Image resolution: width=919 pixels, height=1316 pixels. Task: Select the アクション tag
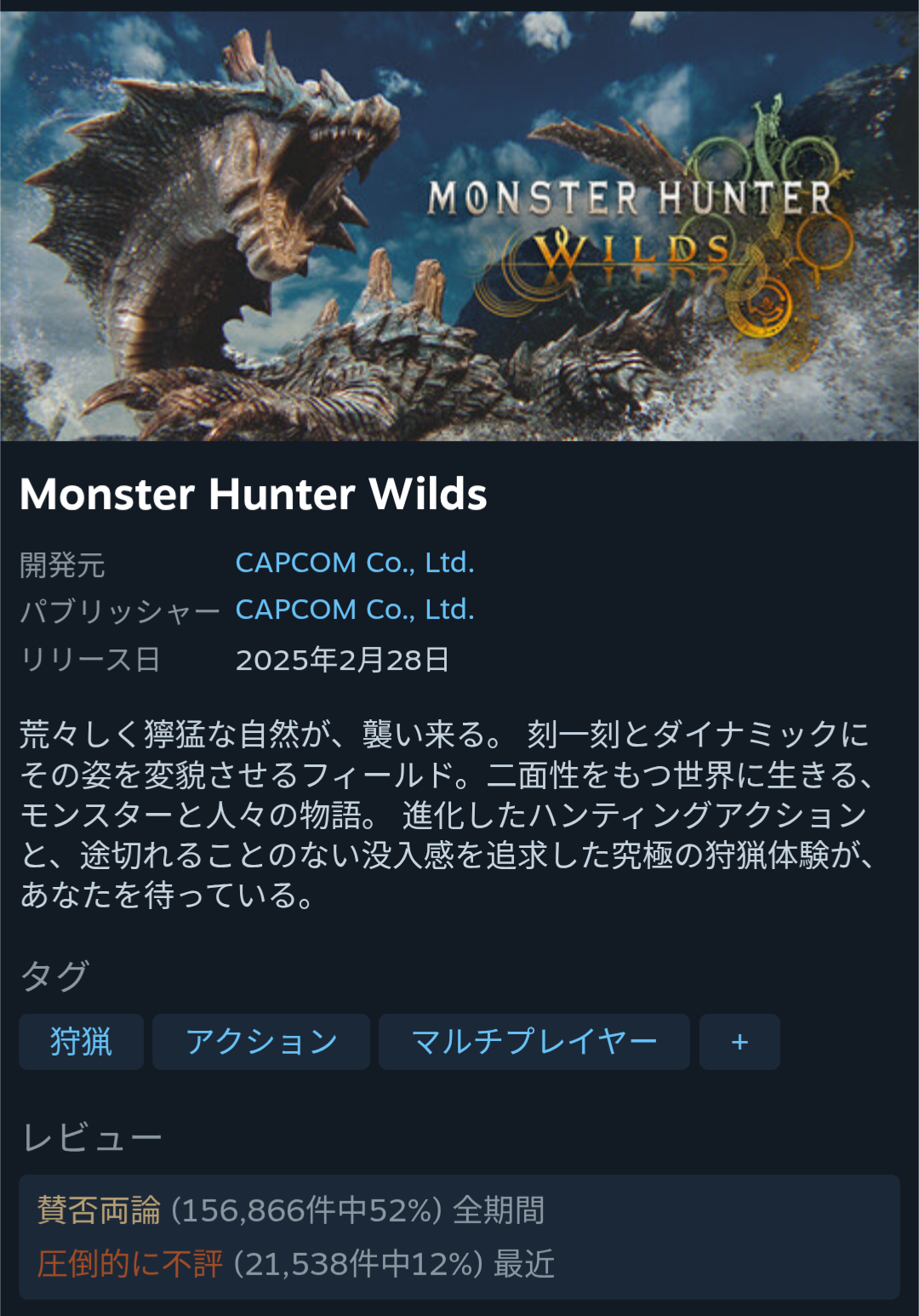pyautogui.click(x=261, y=1041)
